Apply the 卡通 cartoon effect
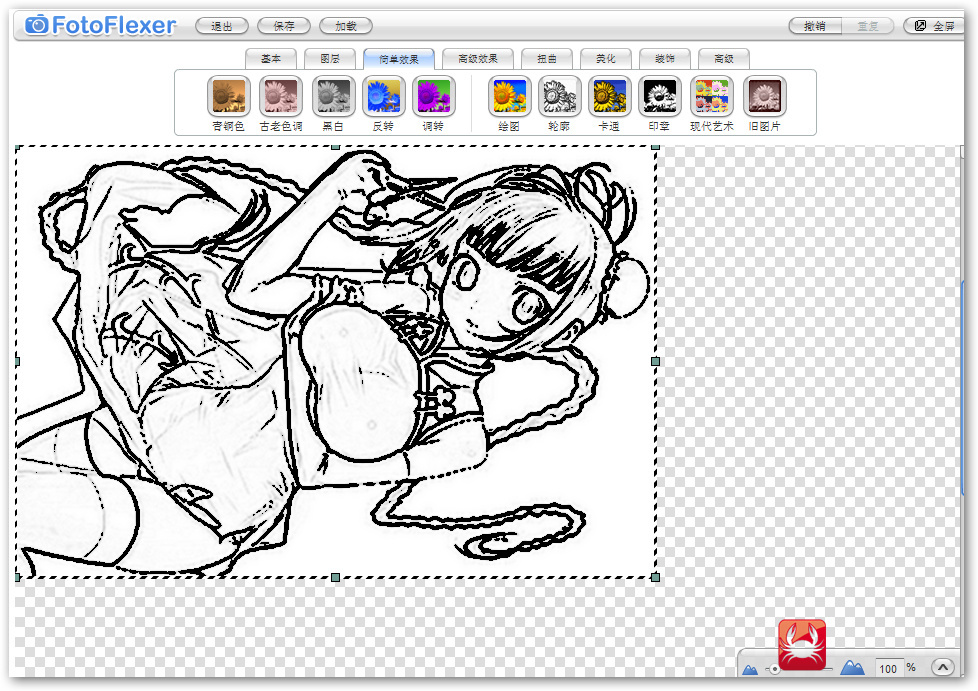Screen dimensions: 978x691 click(x=609, y=96)
